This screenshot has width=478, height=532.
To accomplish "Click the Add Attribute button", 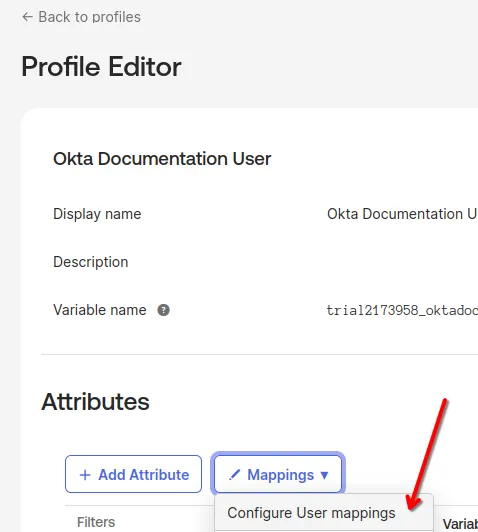I will coord(134,474).
